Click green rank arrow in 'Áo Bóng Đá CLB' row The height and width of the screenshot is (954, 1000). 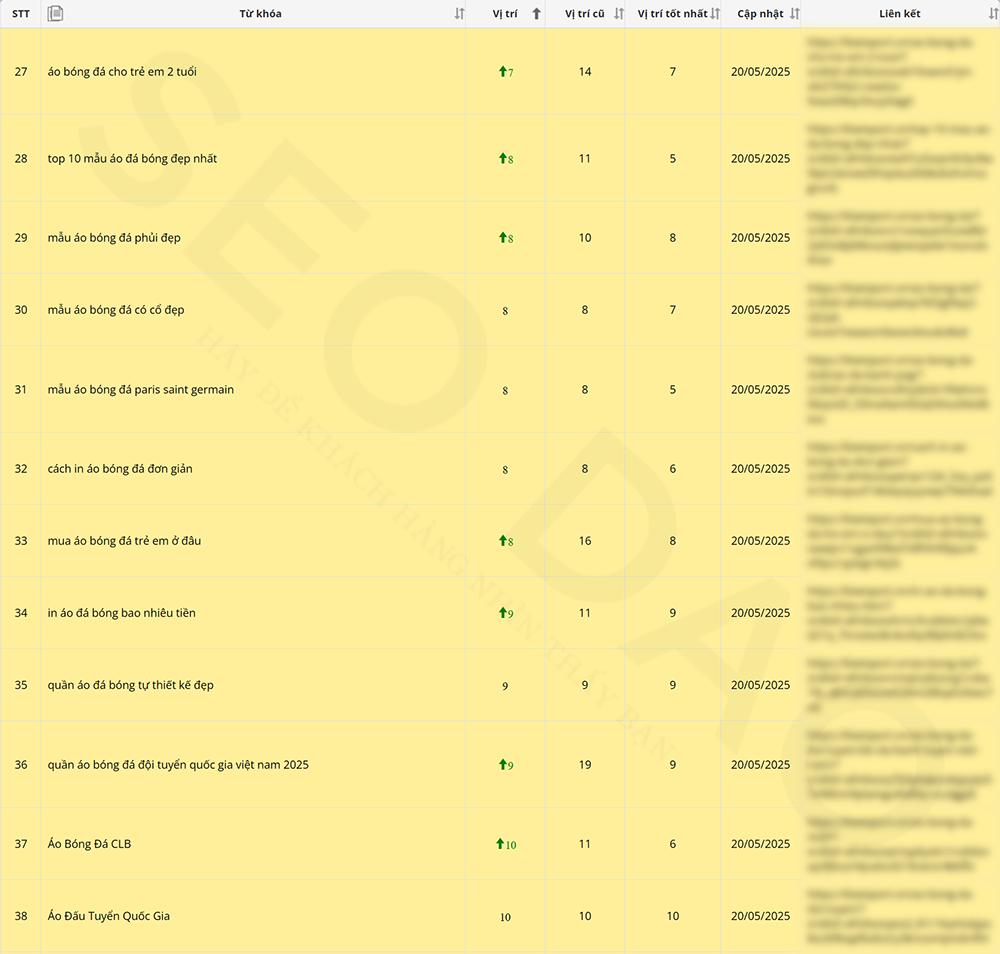[x=500, y=844]
